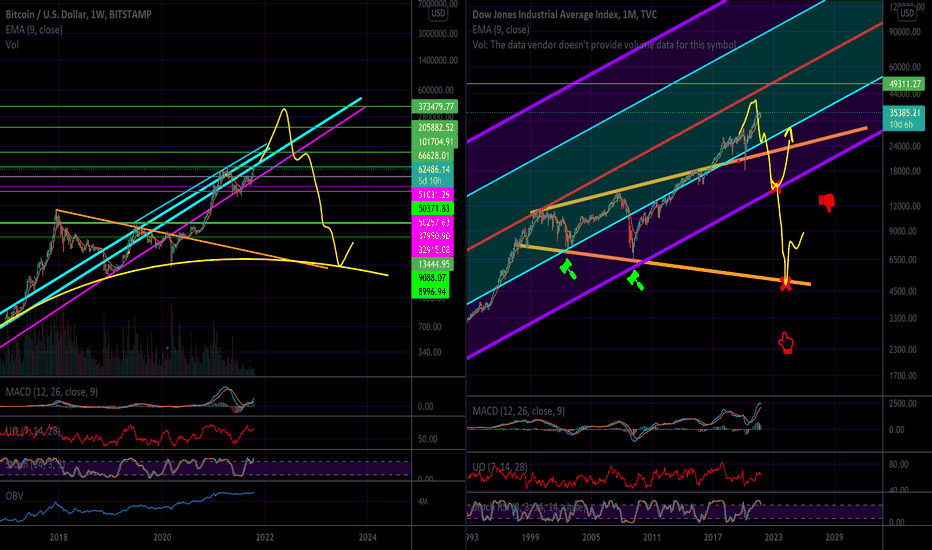Click the 9088.07 price label

click(430, 278)
